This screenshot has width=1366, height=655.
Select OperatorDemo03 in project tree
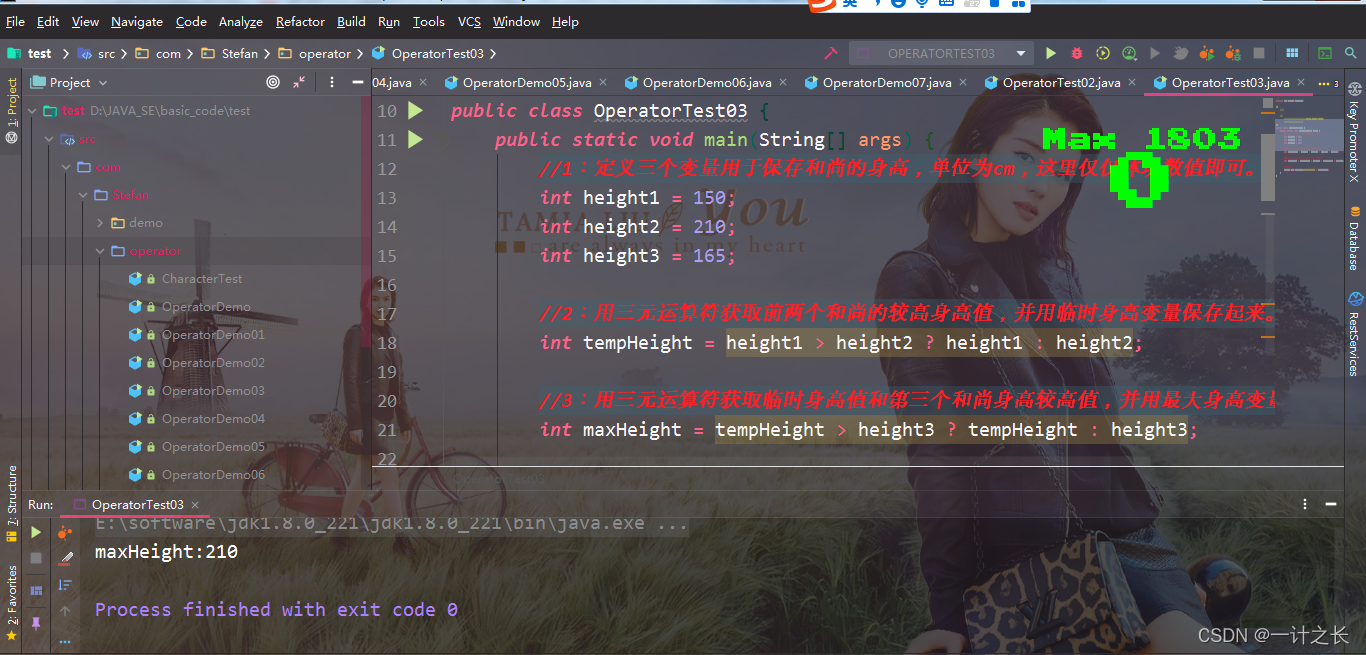(x=213, y=391)
